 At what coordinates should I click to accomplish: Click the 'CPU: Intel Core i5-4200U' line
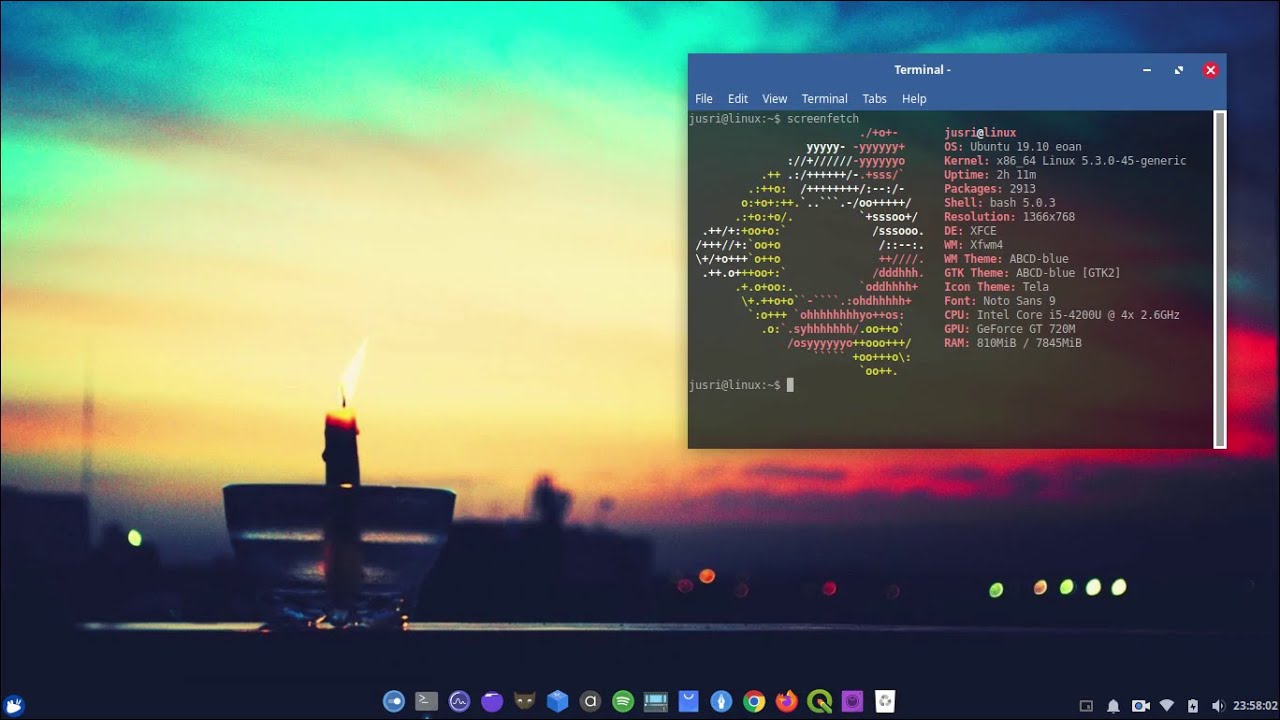click(1062, 315)
